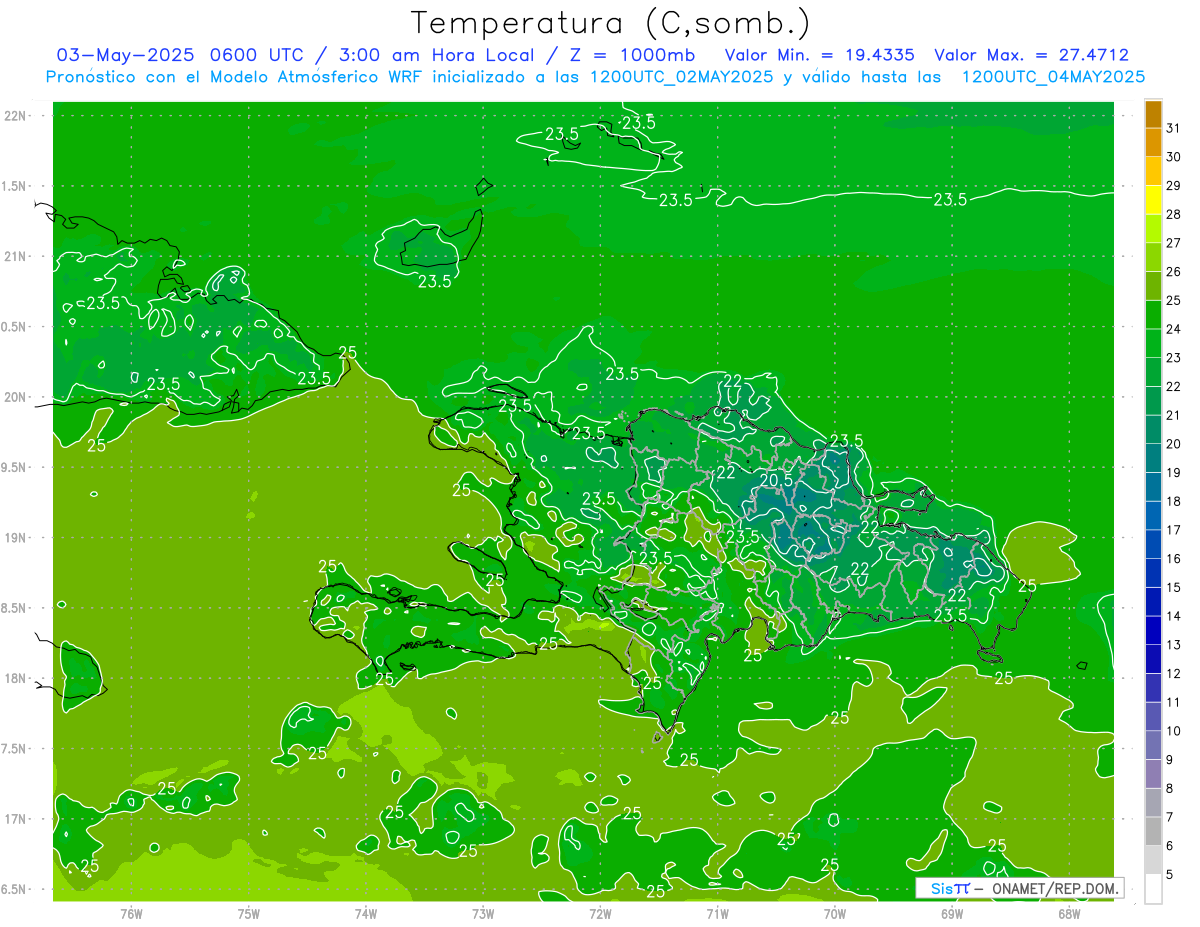Viewport: 1200px width, 927px height.
Task: Click the 72W longitude axis label
Action: pyautogui.click(x=600, y=913)
